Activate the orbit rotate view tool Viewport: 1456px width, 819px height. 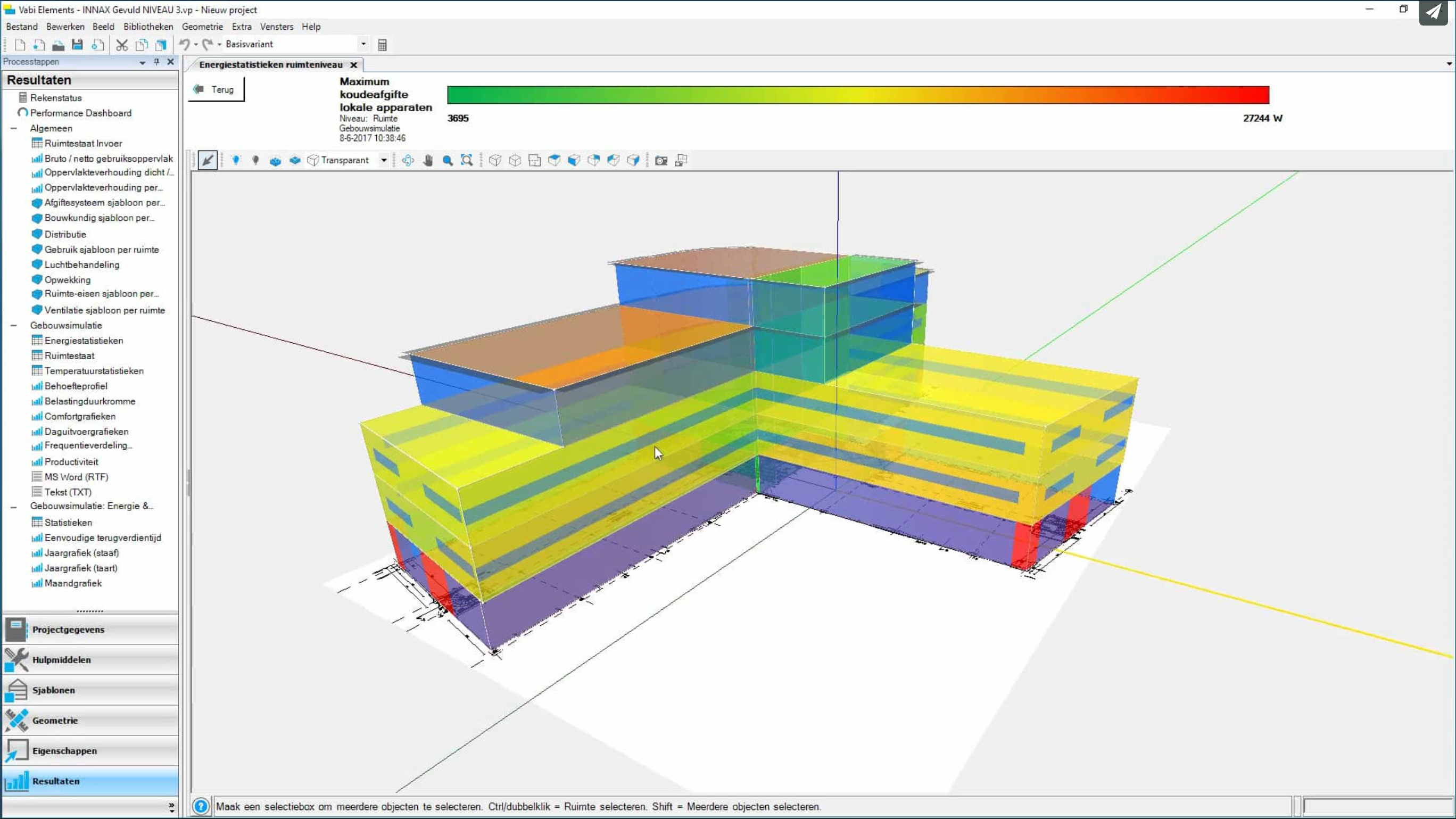pyautogui.click(x=408, y=161)
